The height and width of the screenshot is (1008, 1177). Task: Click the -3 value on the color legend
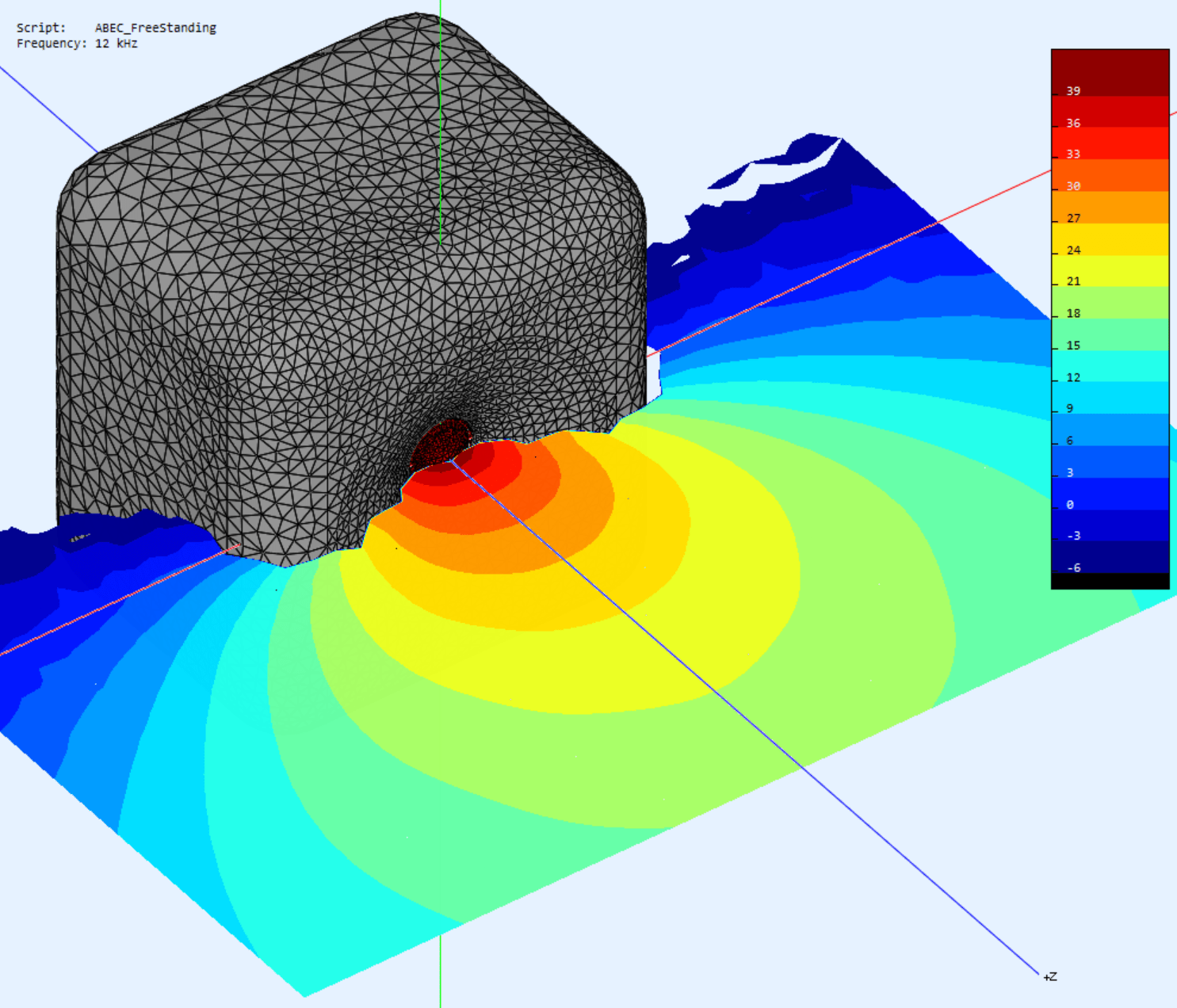click(1073, 536)
